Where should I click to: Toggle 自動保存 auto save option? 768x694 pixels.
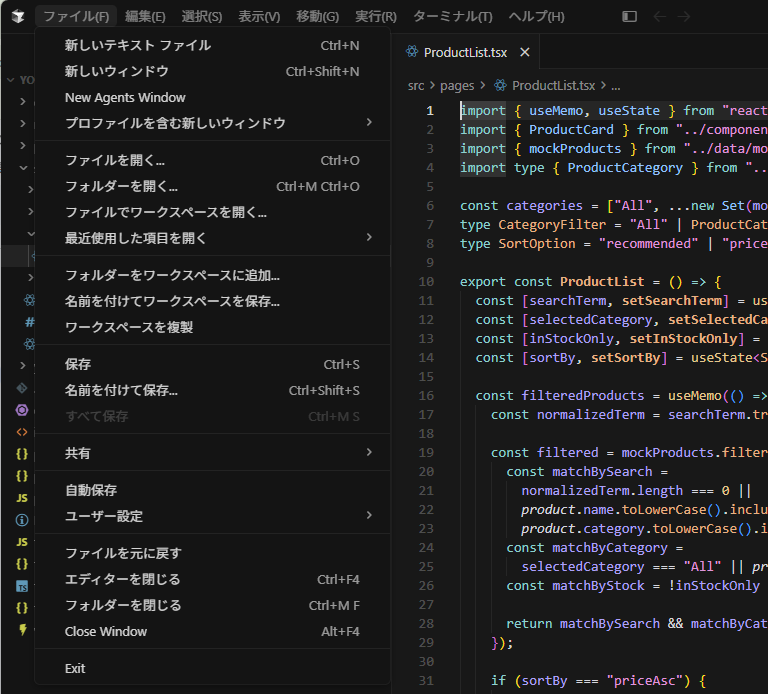click(213, 490)
